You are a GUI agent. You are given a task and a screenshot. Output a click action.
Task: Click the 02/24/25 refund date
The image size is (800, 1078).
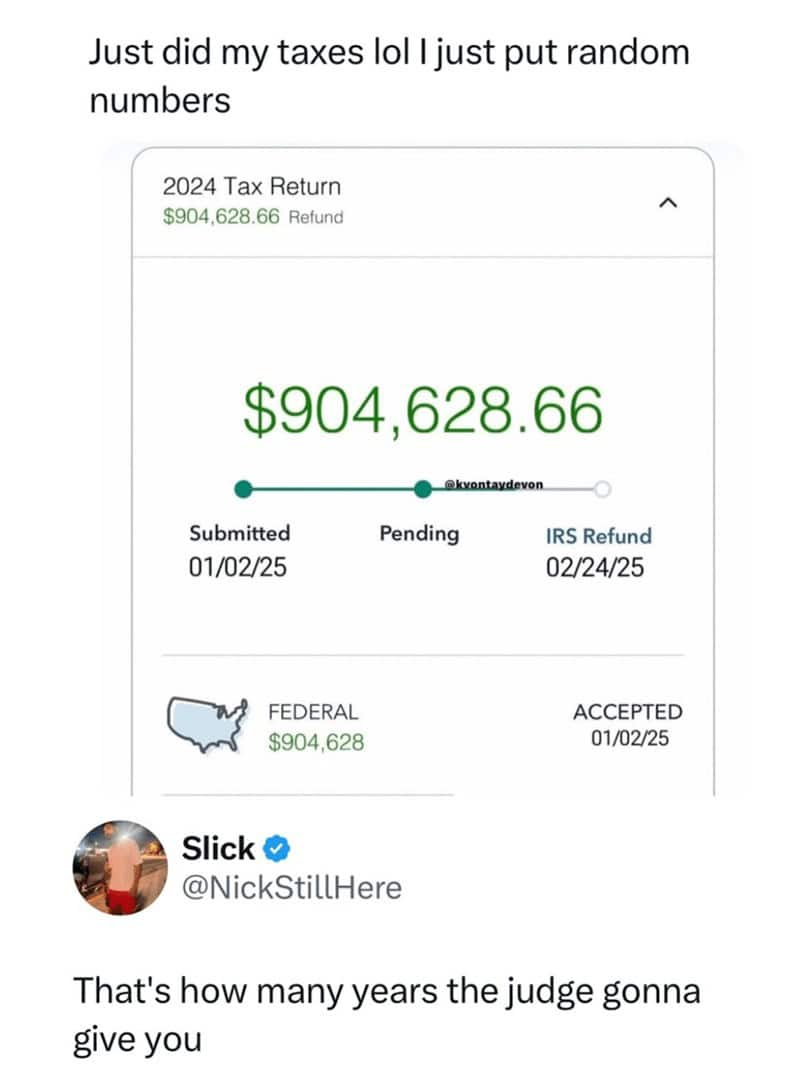[x=595, y=568]
